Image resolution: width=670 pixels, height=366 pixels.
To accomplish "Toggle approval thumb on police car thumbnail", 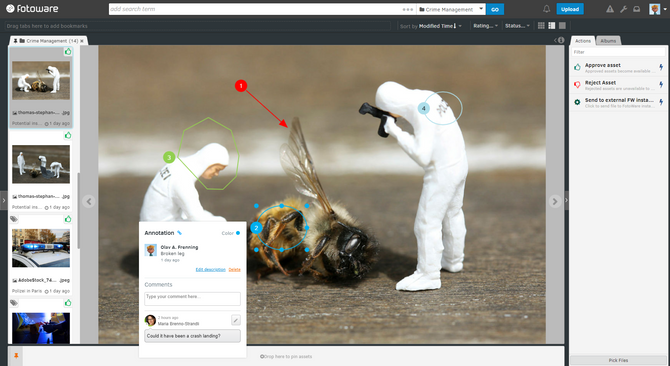I will coord(68,219).
